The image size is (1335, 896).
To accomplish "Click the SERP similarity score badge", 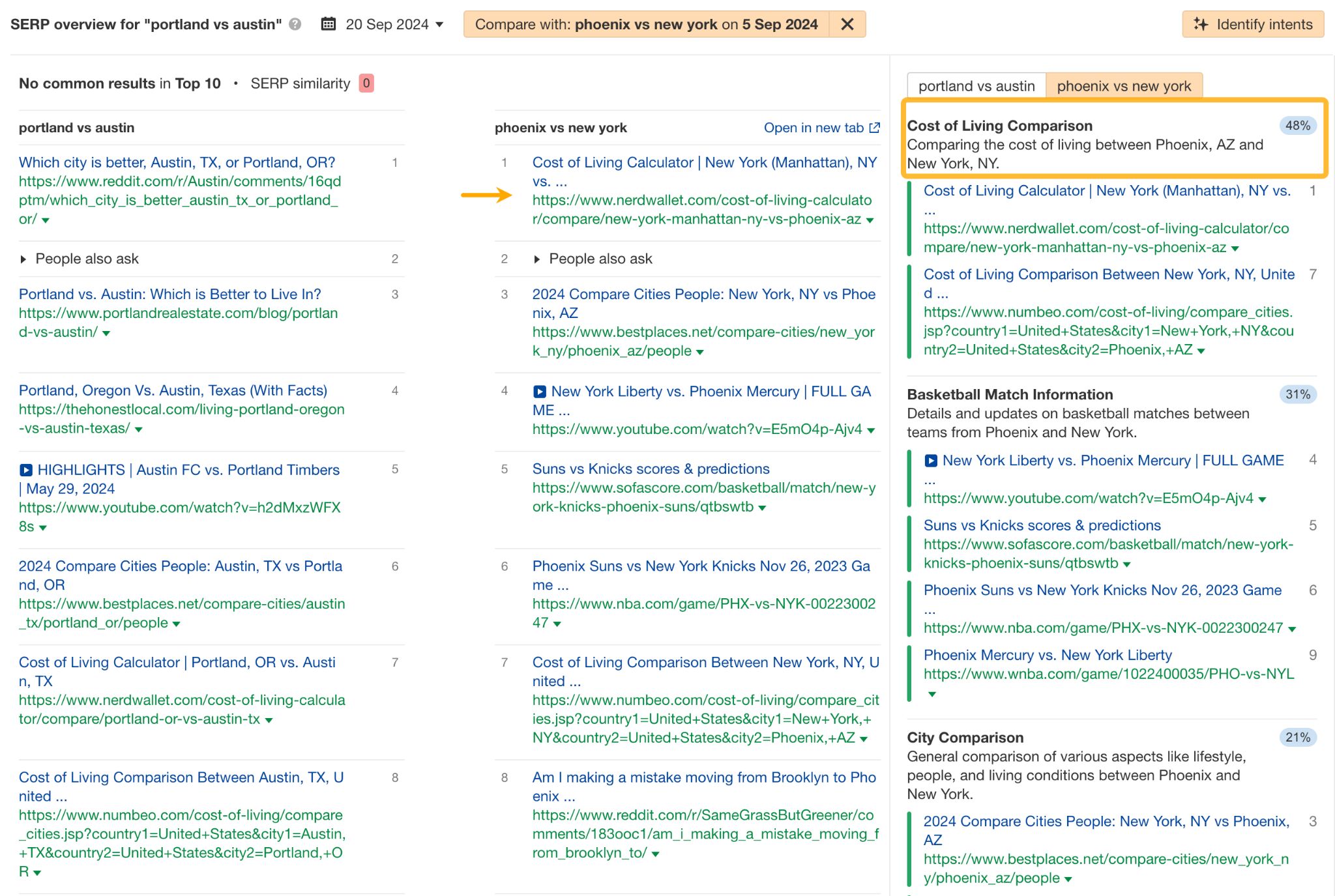I will (x=367, y=83).
